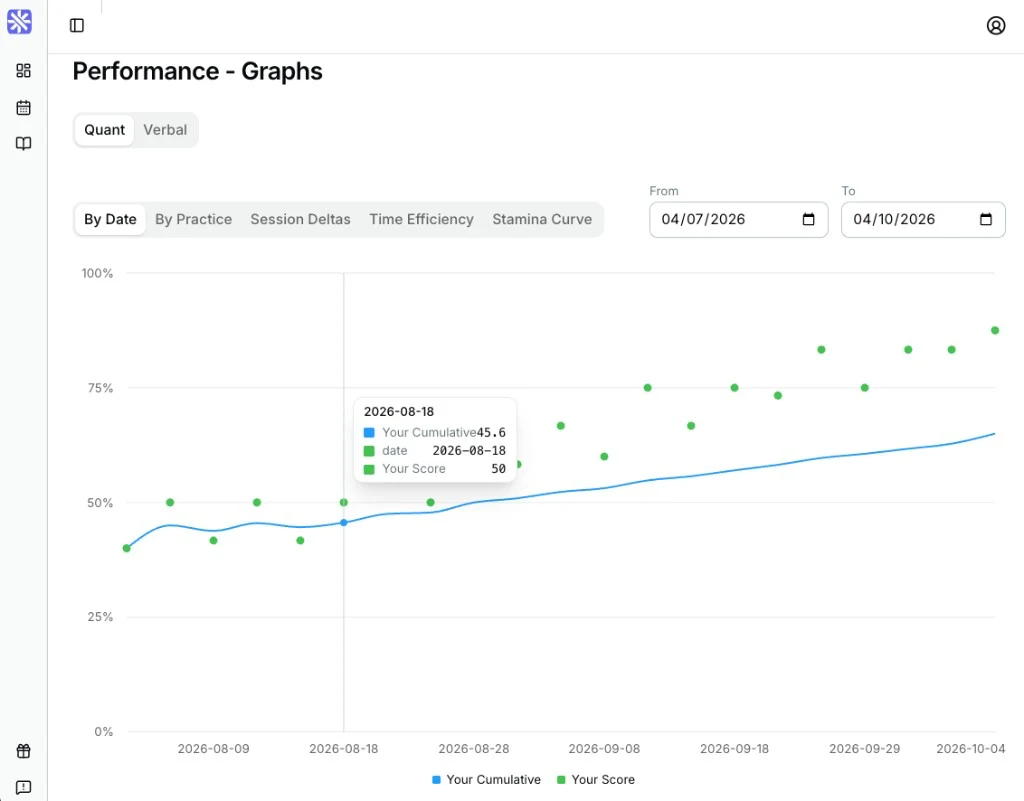Switch to the Verbal tab
The width and height of the screenshot is (1024, 801).
pos(165,130)
